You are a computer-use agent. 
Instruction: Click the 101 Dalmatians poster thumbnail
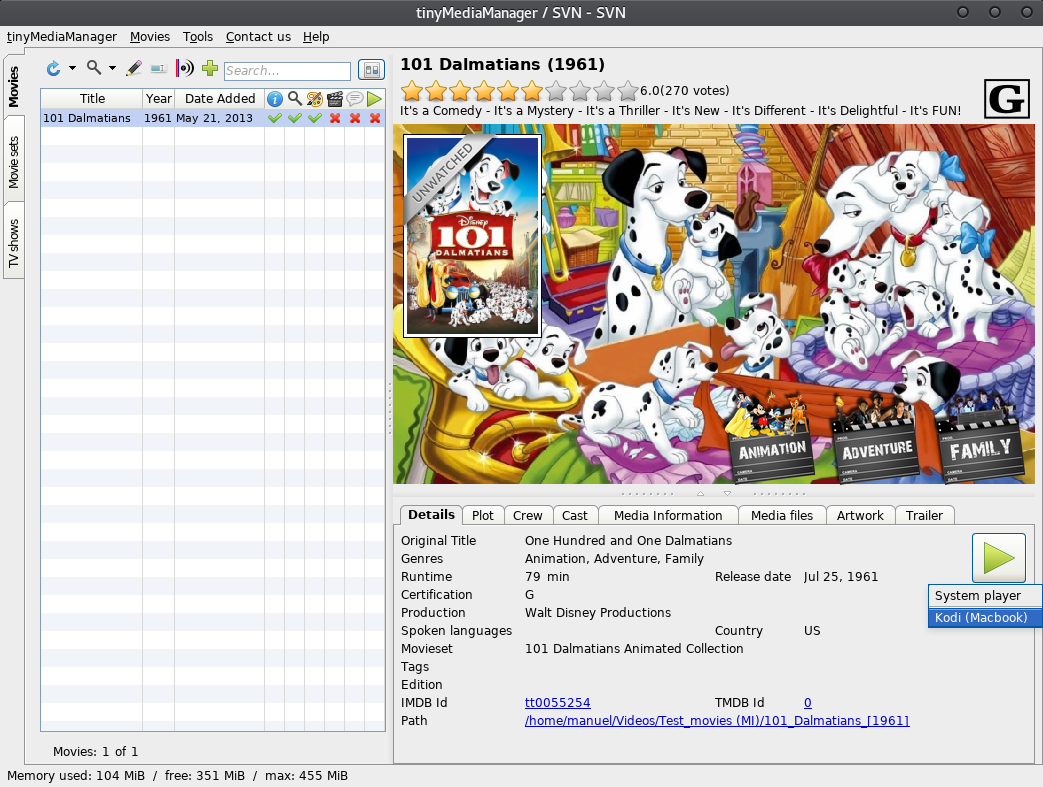point(472,236)
